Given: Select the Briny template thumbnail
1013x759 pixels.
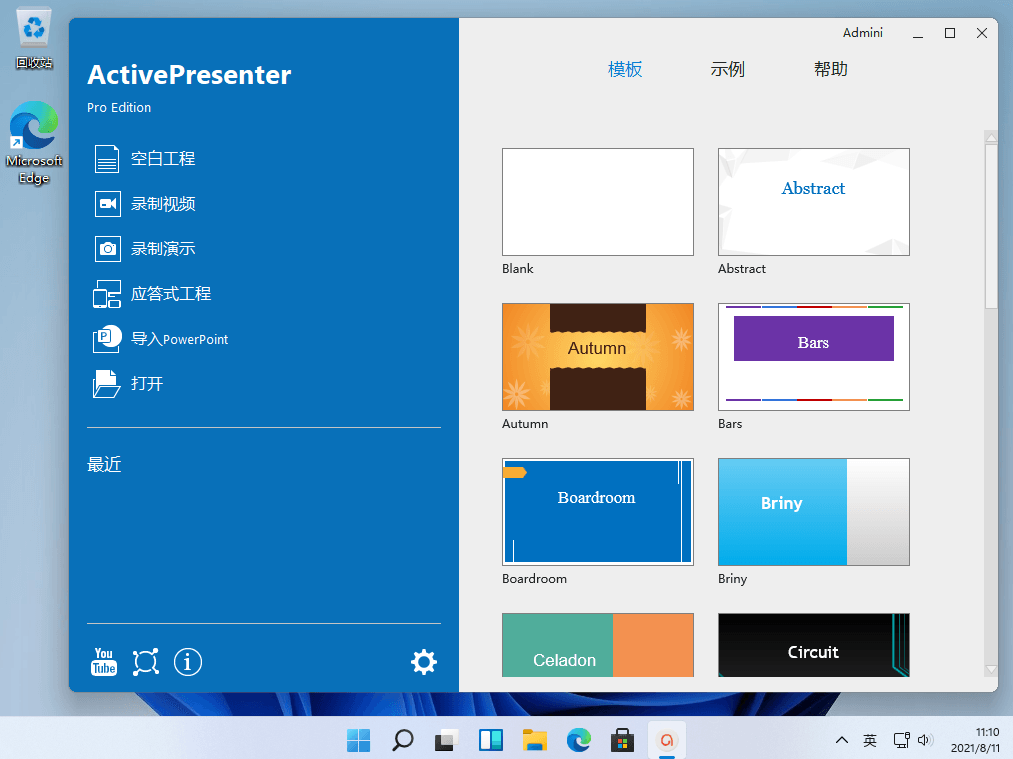Looking at the screenshot, I should (813, 512).
